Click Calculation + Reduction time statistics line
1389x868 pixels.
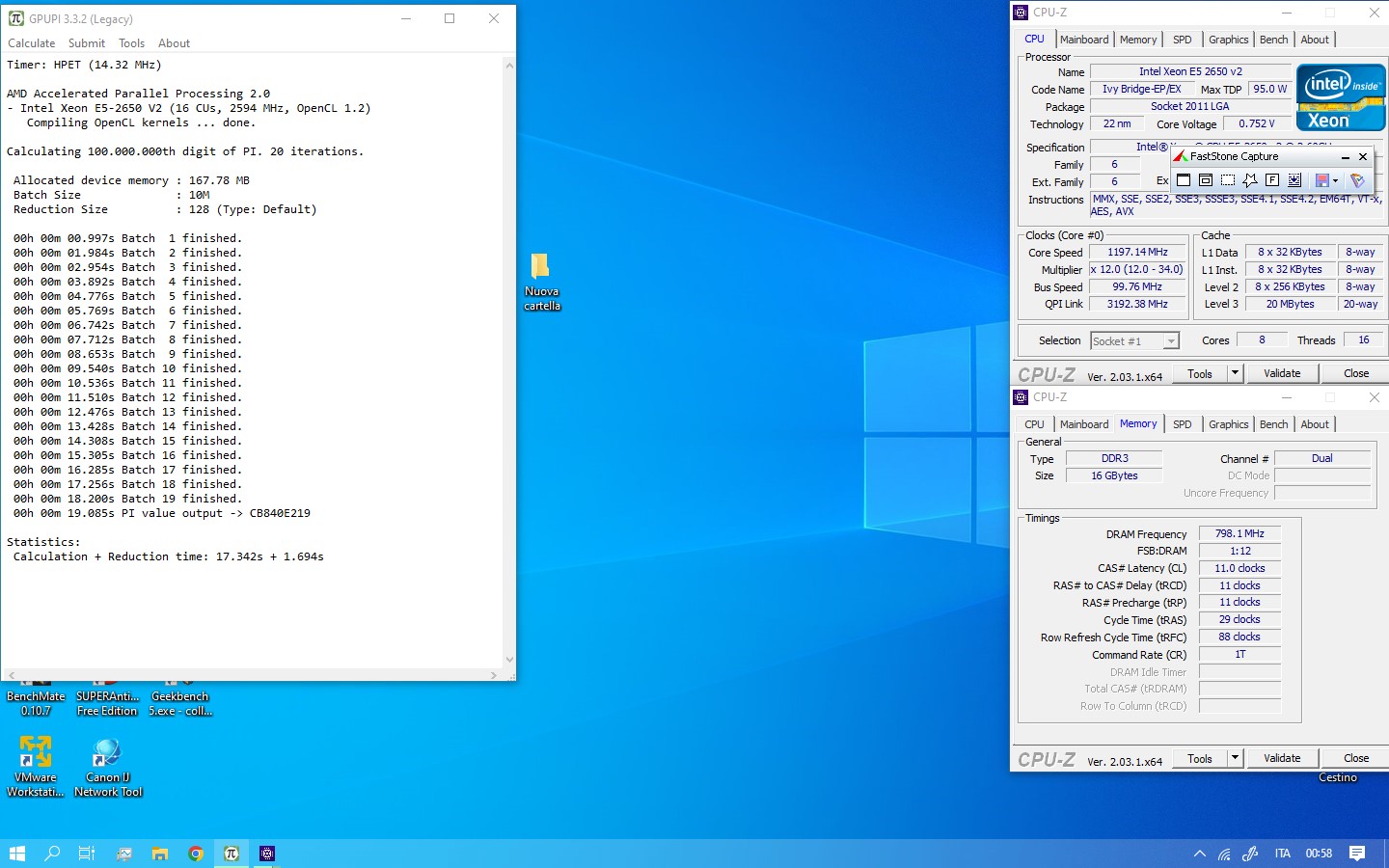[169, 556]
